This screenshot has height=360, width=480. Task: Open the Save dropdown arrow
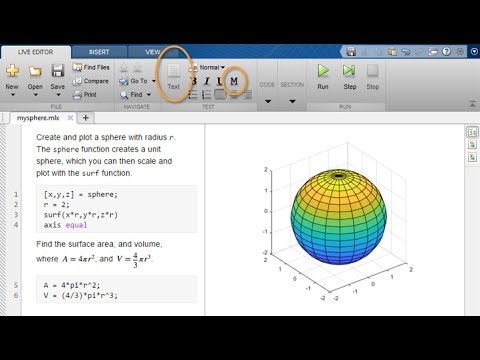(x=58, y=95)
